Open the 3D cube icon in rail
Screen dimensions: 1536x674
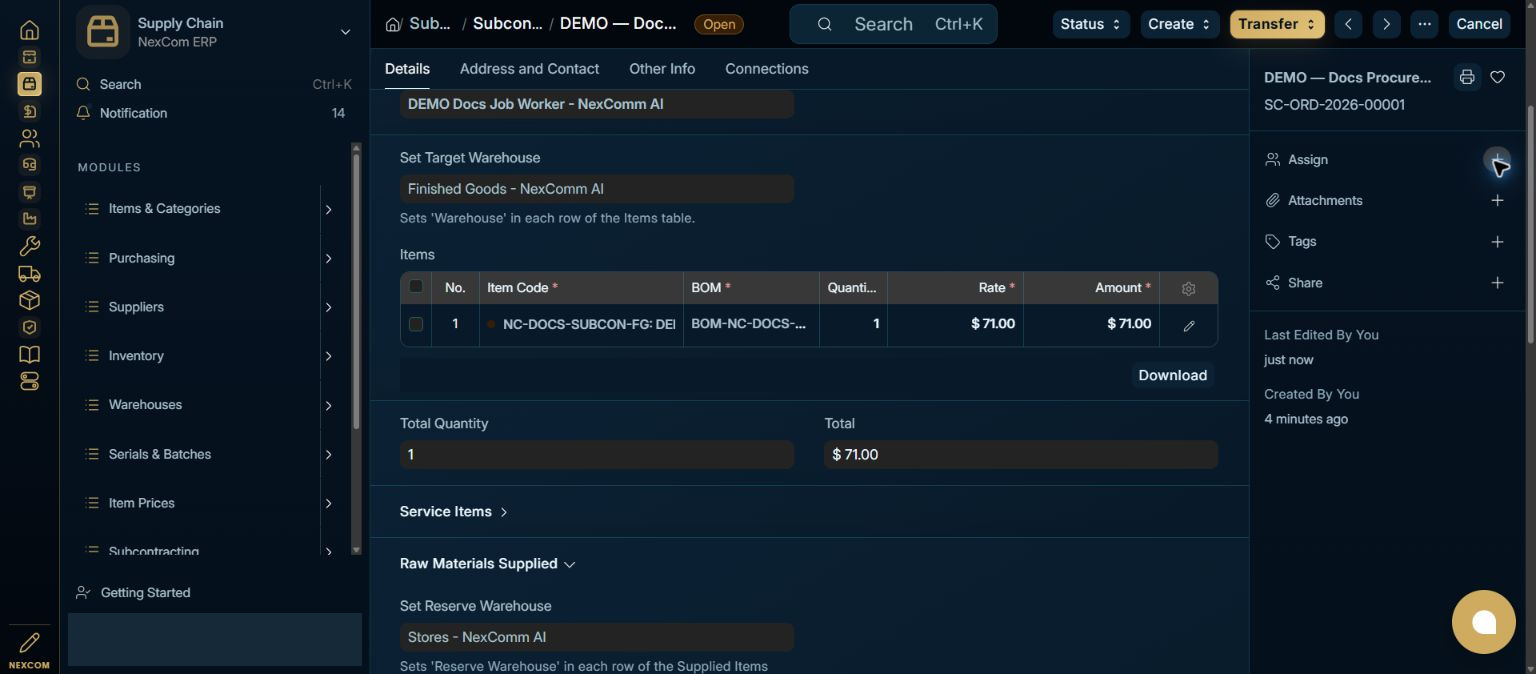(29, 300)
